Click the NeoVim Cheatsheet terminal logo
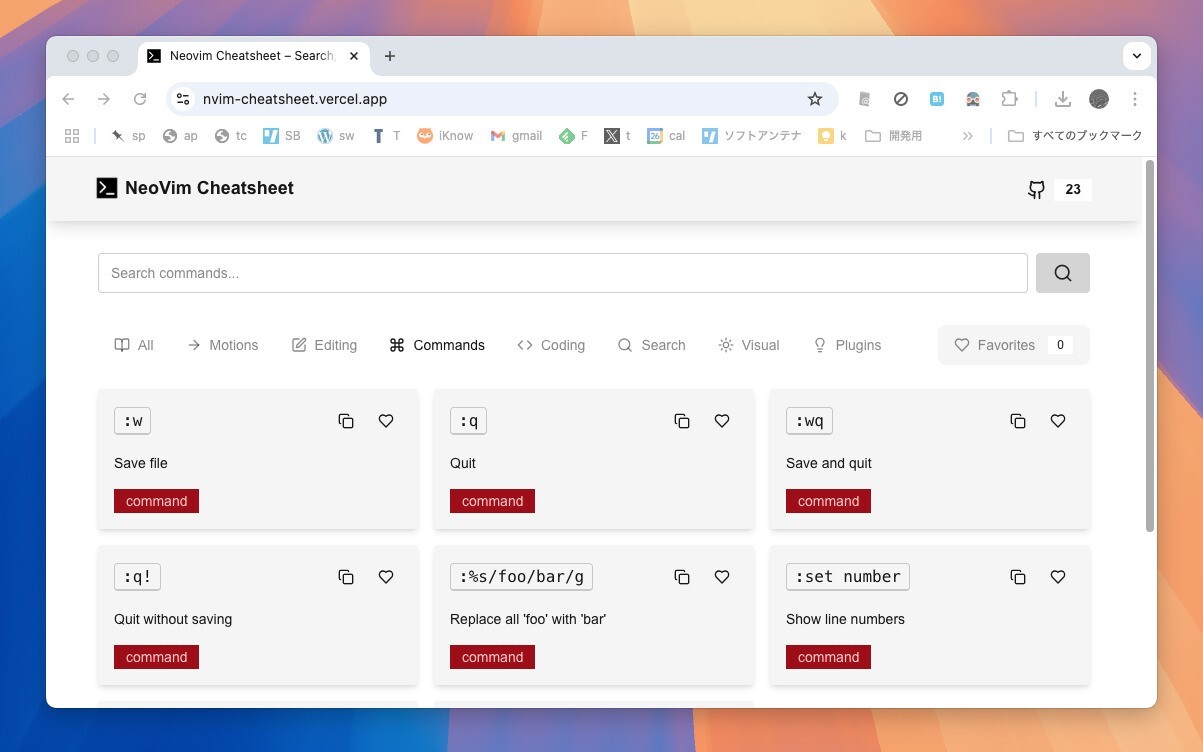This screenshot has width=1203, height=752. 107,188
